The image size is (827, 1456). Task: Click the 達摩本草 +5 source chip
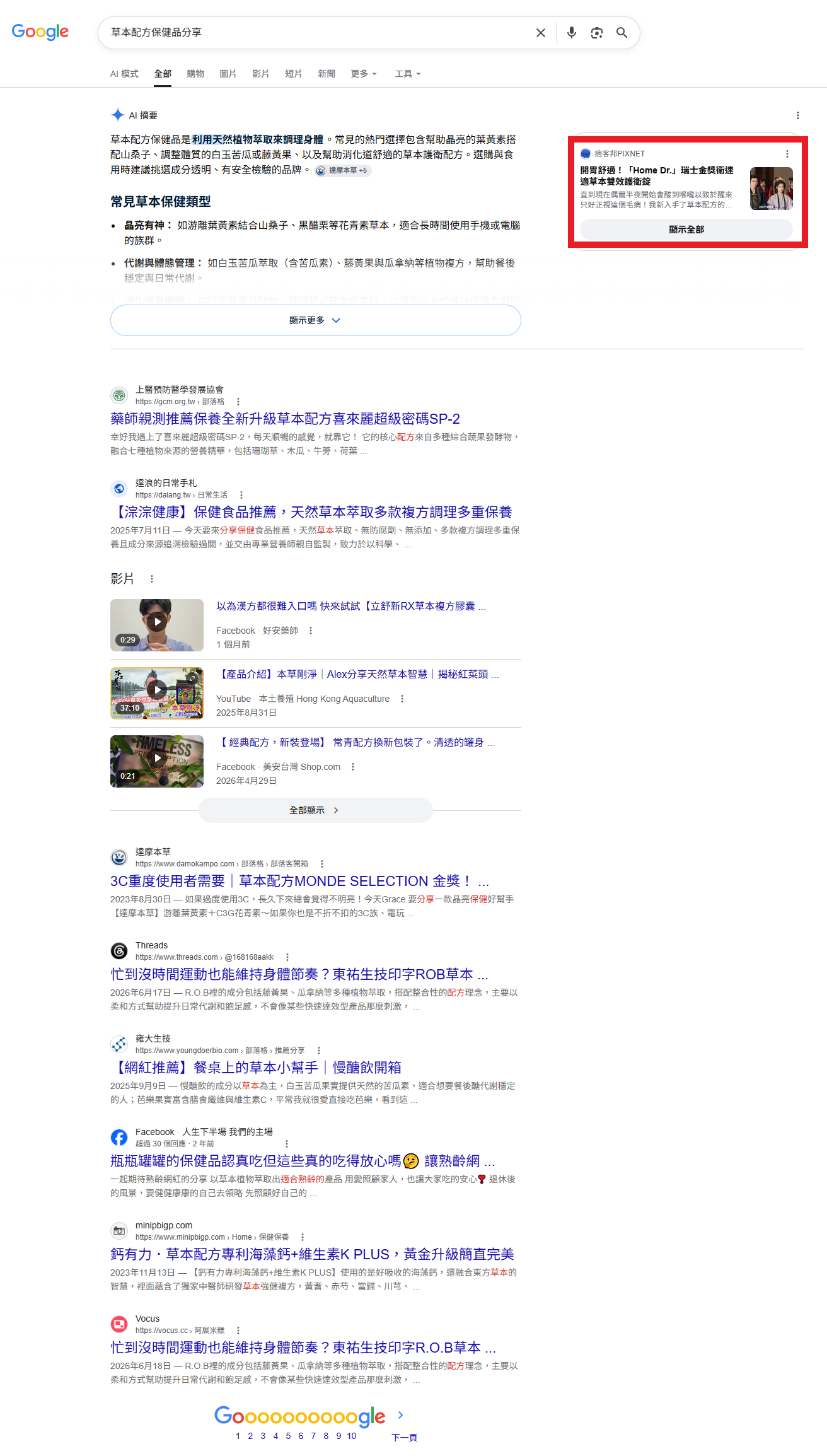click(x=343, y=170)
